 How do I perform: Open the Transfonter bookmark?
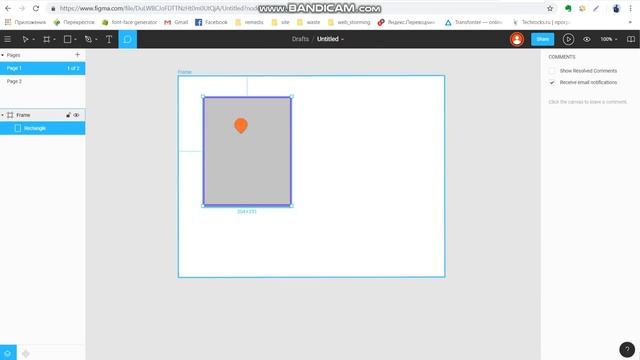(474, 22)
